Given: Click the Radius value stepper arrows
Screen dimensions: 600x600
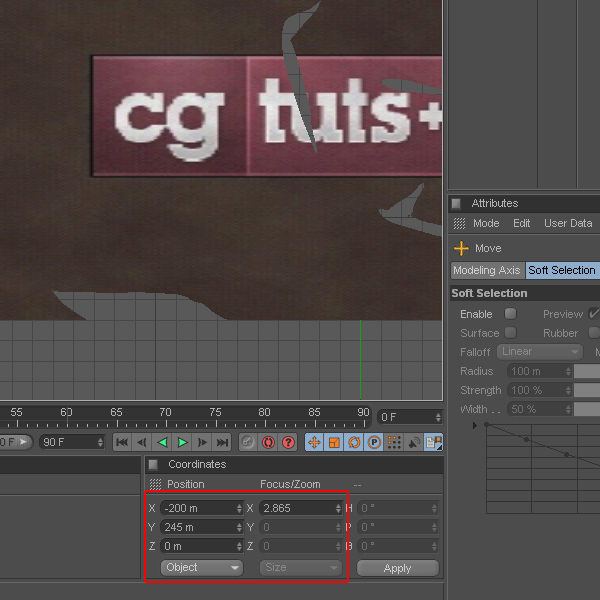Looking at the screenshot, I should [568, 371].
